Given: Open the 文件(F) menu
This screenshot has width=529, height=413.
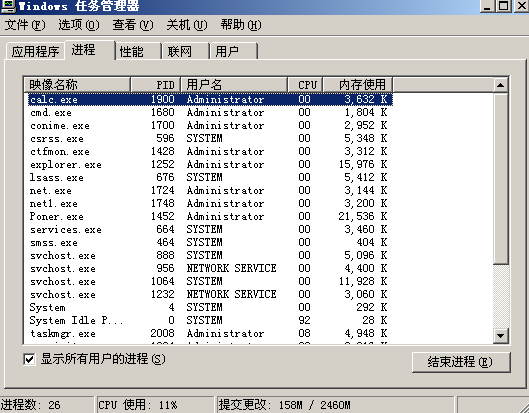Looking at the screenshot, I should pos(25,25).
